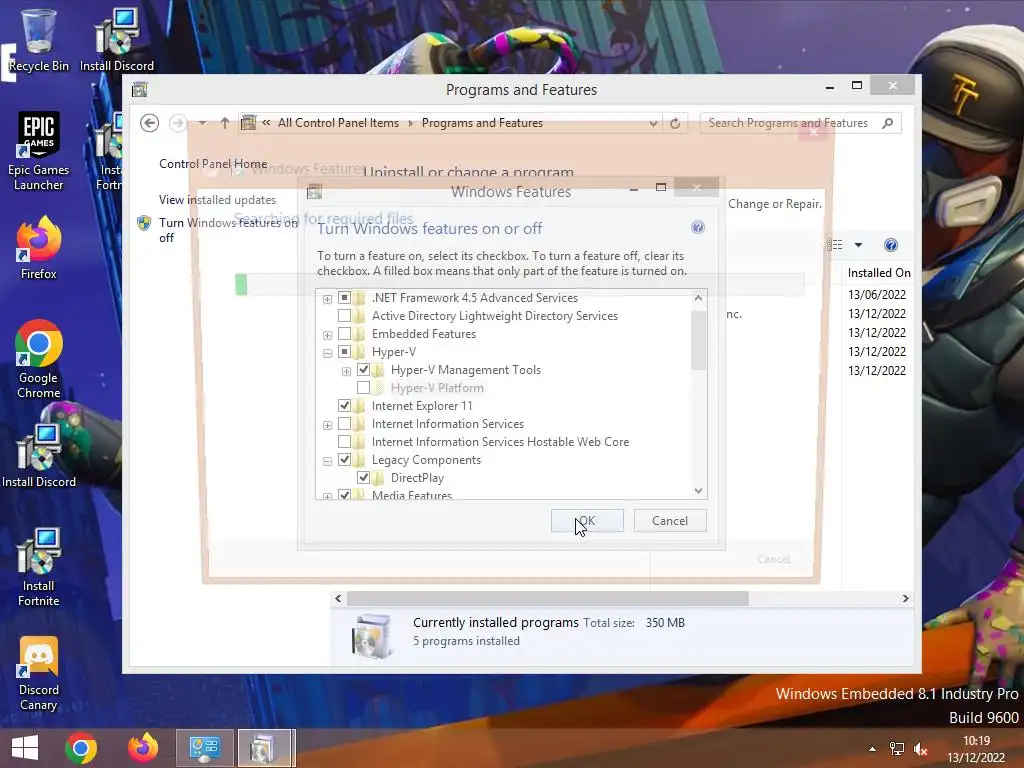Open recent locations dropdown arrow
Viewport: 1024px width, 768px height.
pos(202,123)
